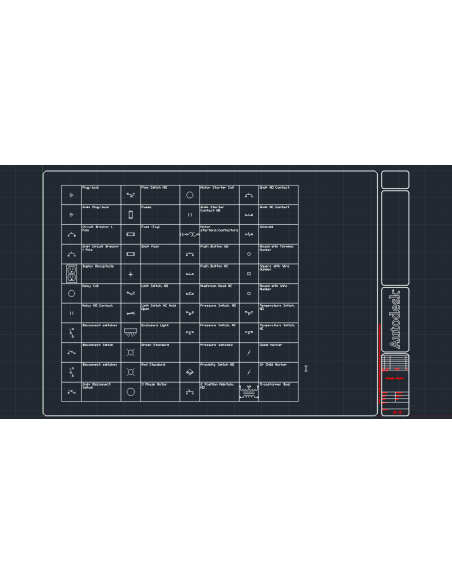
Task: Select the Pressure Switch NC symbol
Action: click(x=190, y=333)
